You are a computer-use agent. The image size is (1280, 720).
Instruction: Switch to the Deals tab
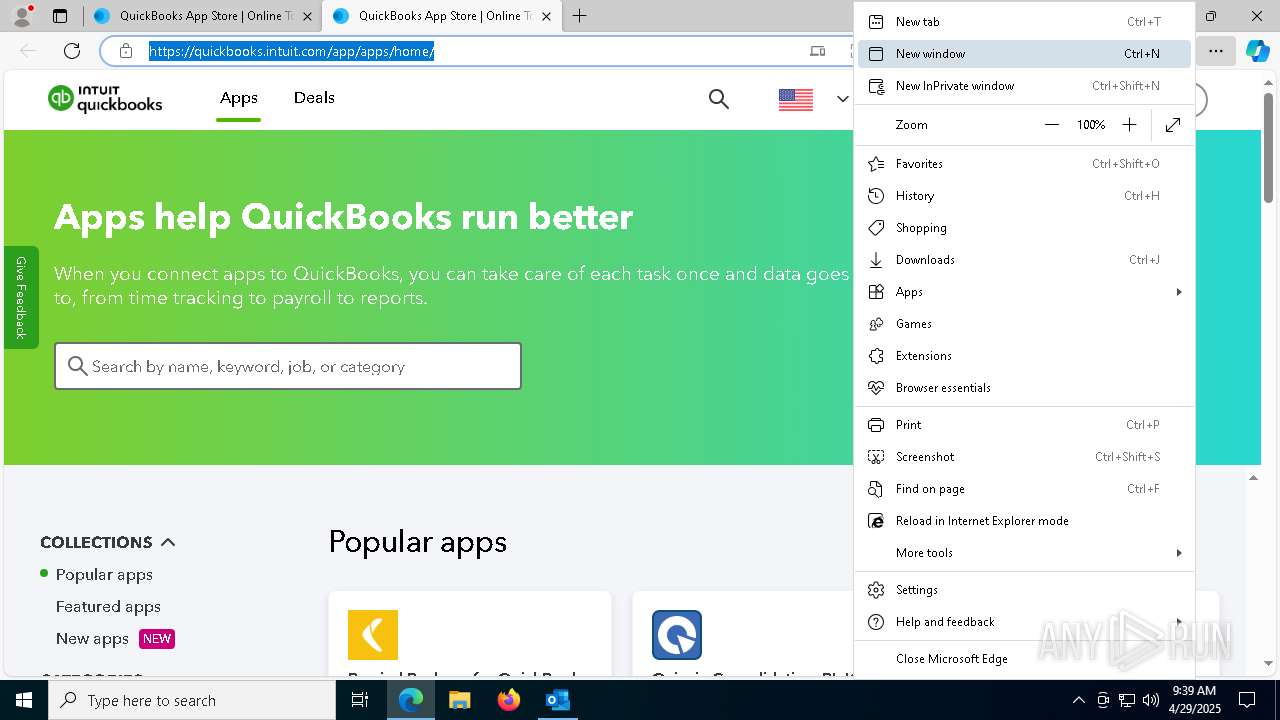[314, 98]
